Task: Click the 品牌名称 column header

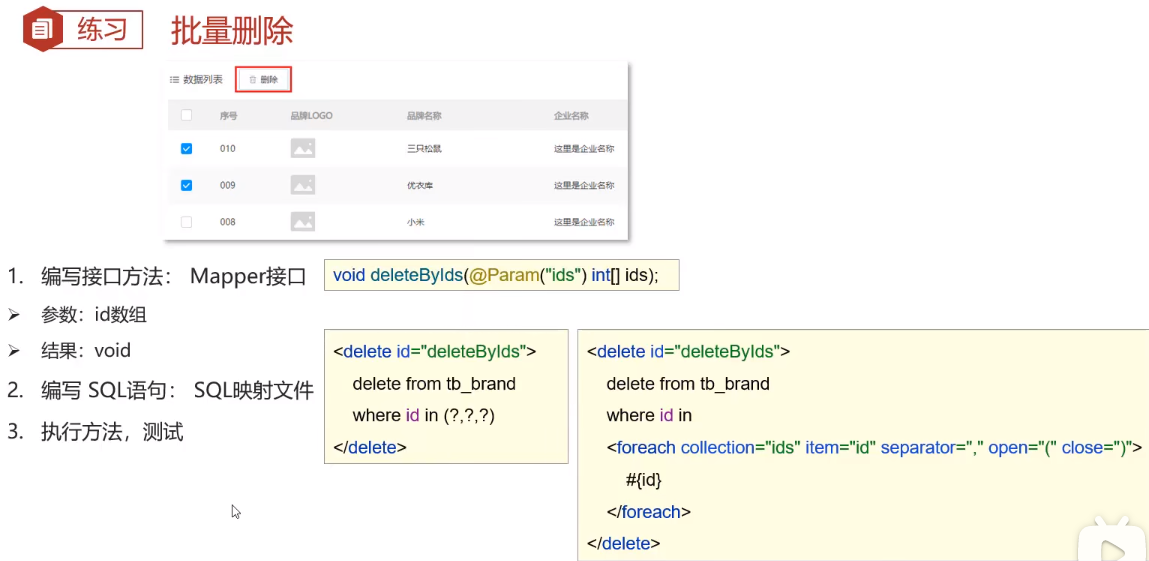Action: [x=424, y=116]
